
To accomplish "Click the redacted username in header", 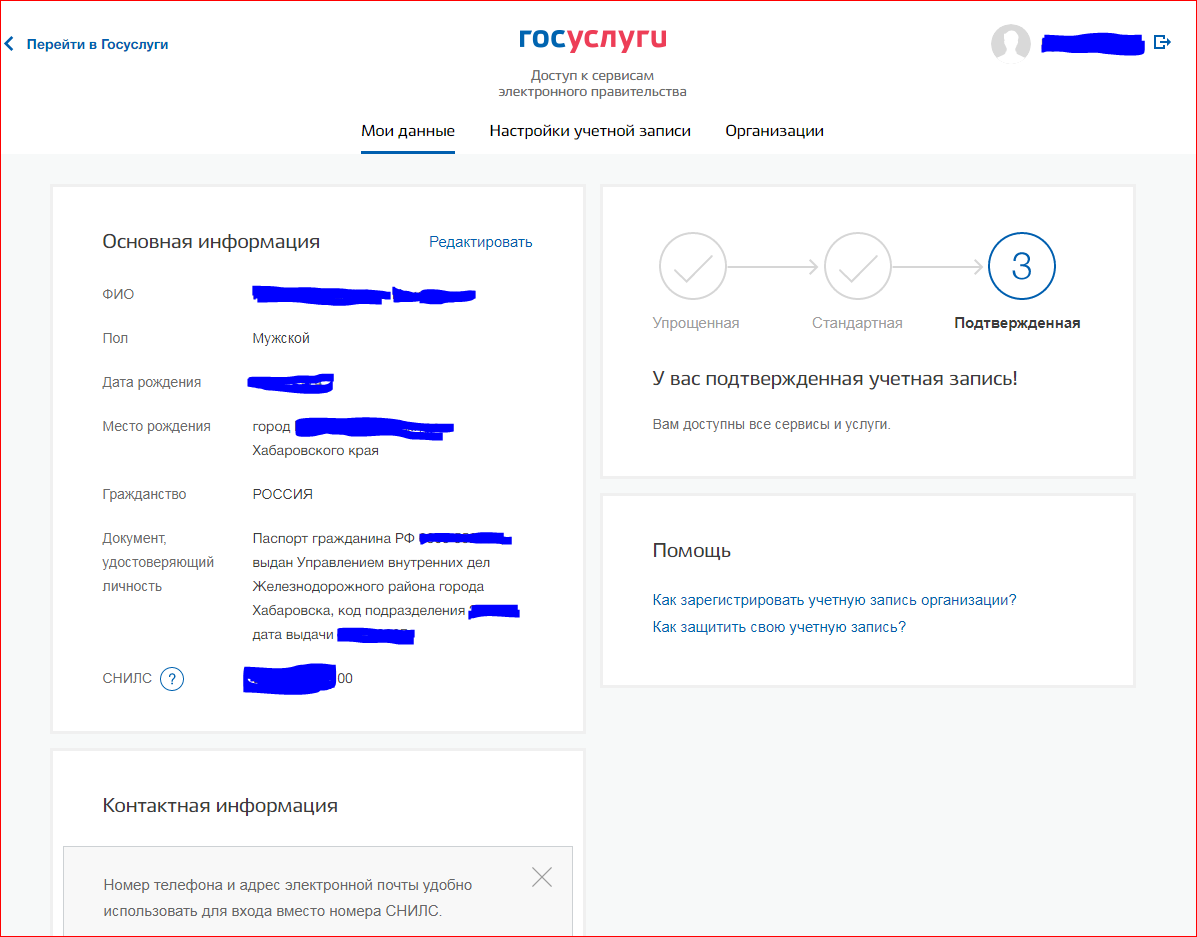I will click(x=1092, y=44).
